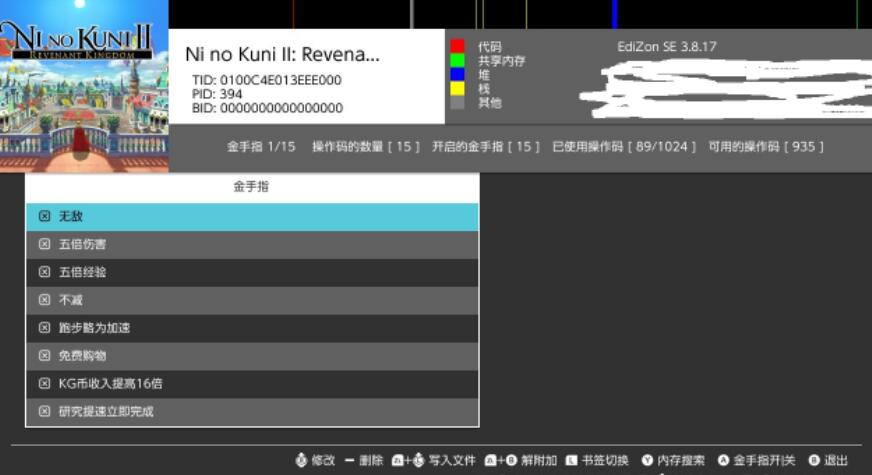Click the Y 内存搜索 button hint
Screen dimensions: 872x475
[x=673, y=461]
